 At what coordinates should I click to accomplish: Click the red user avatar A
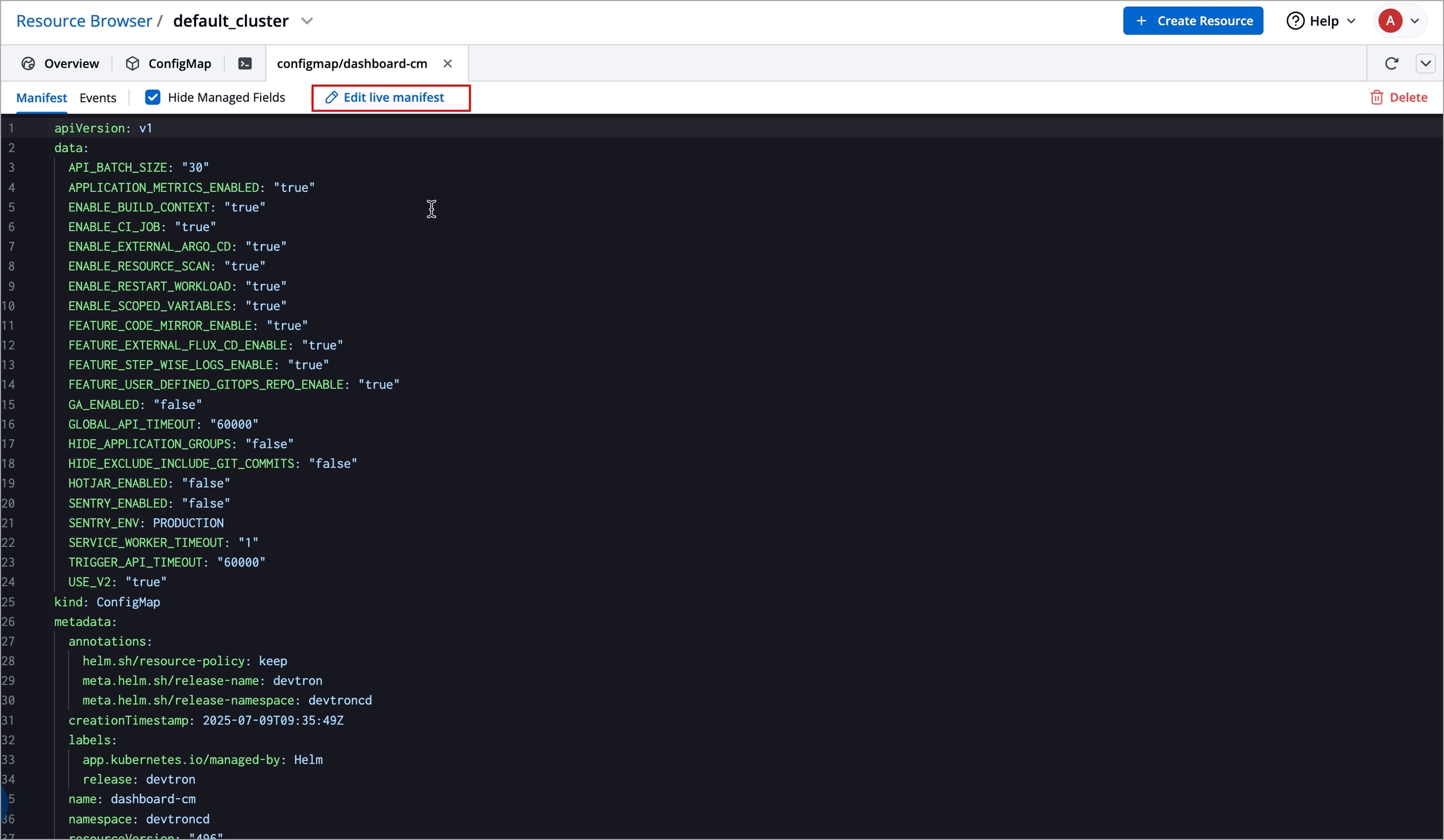(x=1389, y=21)
